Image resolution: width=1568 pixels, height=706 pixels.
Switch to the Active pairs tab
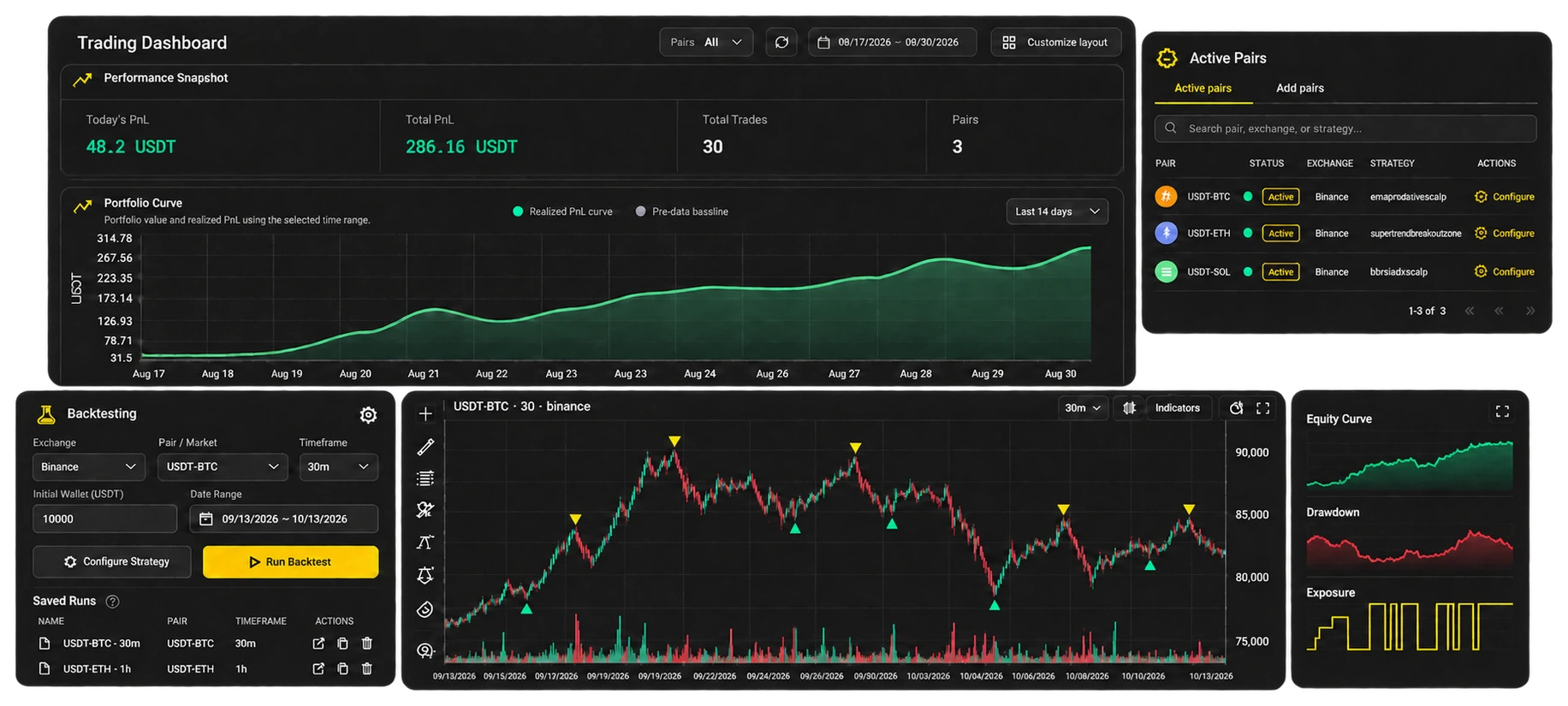click(x=1203, y=88)
